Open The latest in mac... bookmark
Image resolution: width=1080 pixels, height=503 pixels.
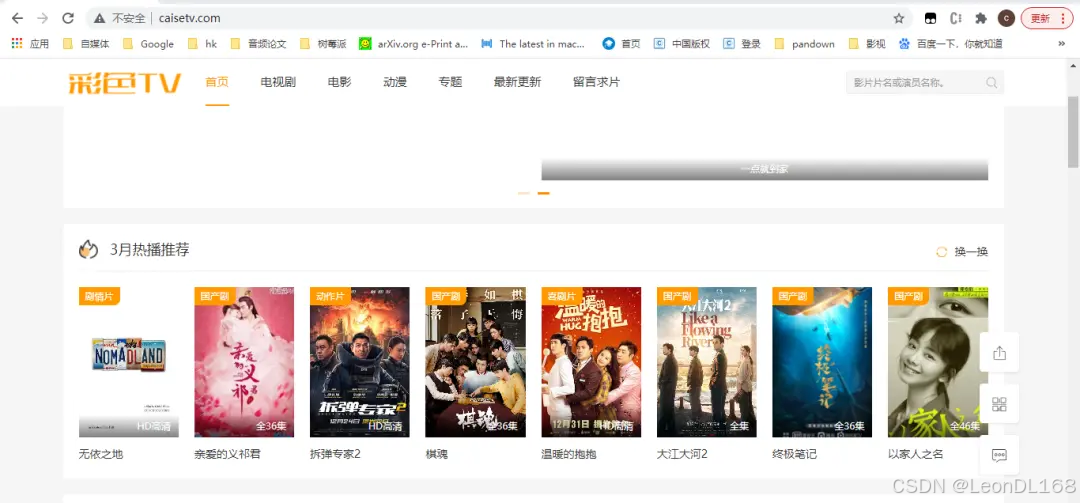coord(533,43)
